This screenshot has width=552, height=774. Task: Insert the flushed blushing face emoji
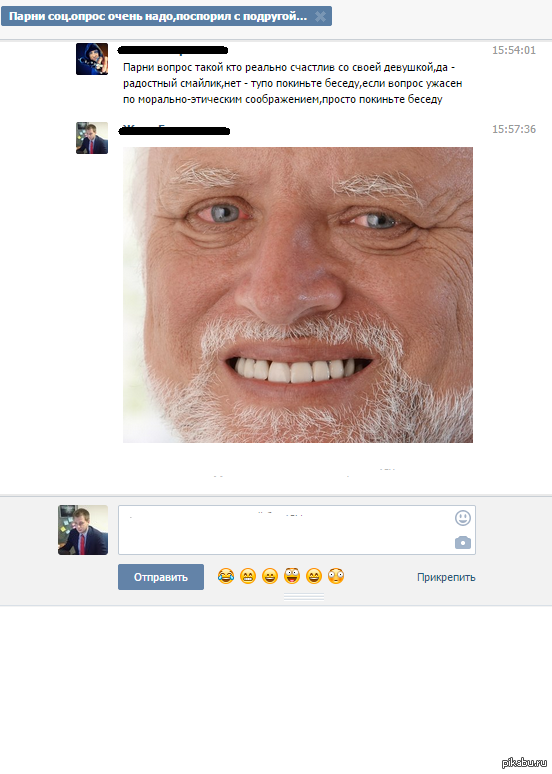click(336, 576)
